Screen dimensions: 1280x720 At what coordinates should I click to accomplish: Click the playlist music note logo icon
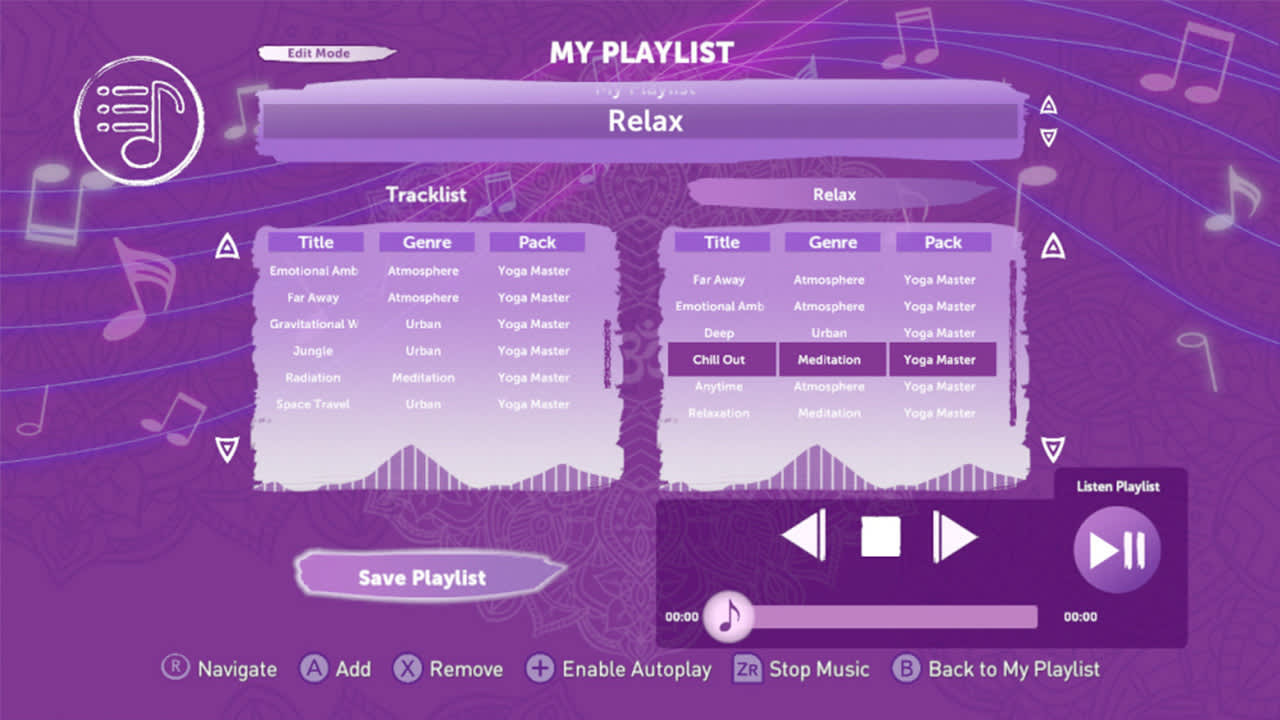pyautogui.click(x=139, y=120)
